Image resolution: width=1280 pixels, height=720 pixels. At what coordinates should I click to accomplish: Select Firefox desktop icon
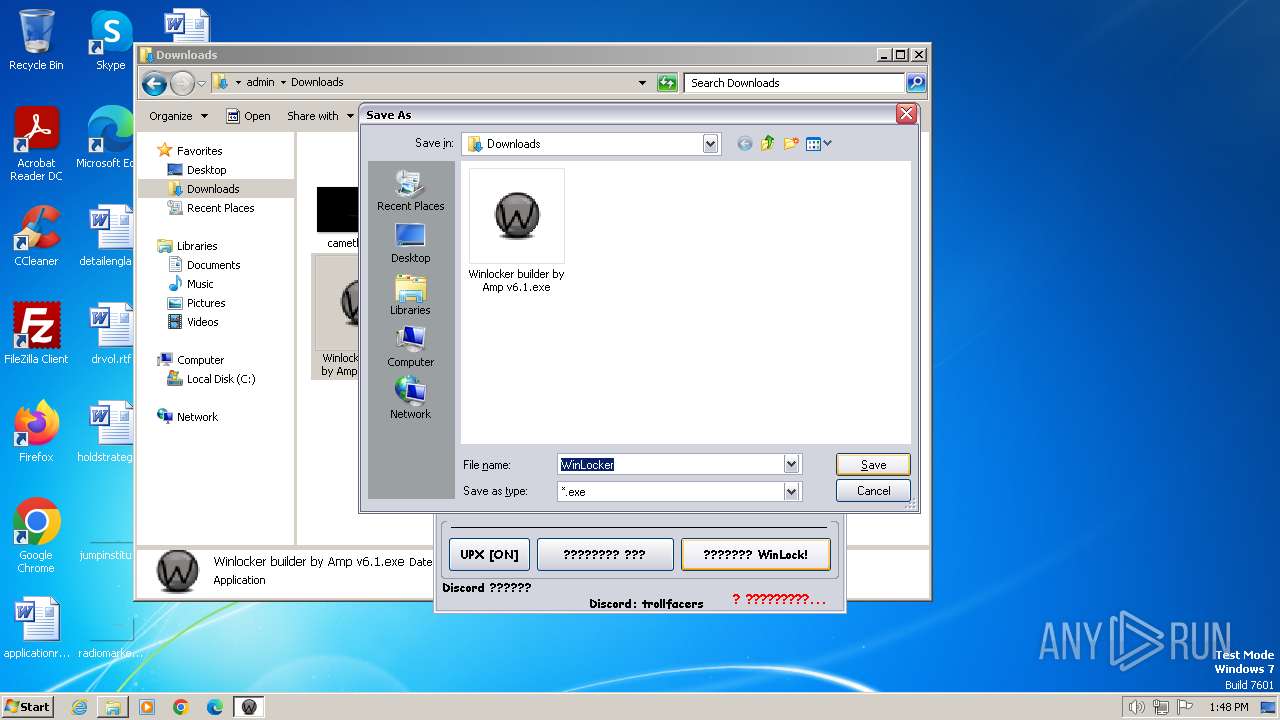pos(36,431)
